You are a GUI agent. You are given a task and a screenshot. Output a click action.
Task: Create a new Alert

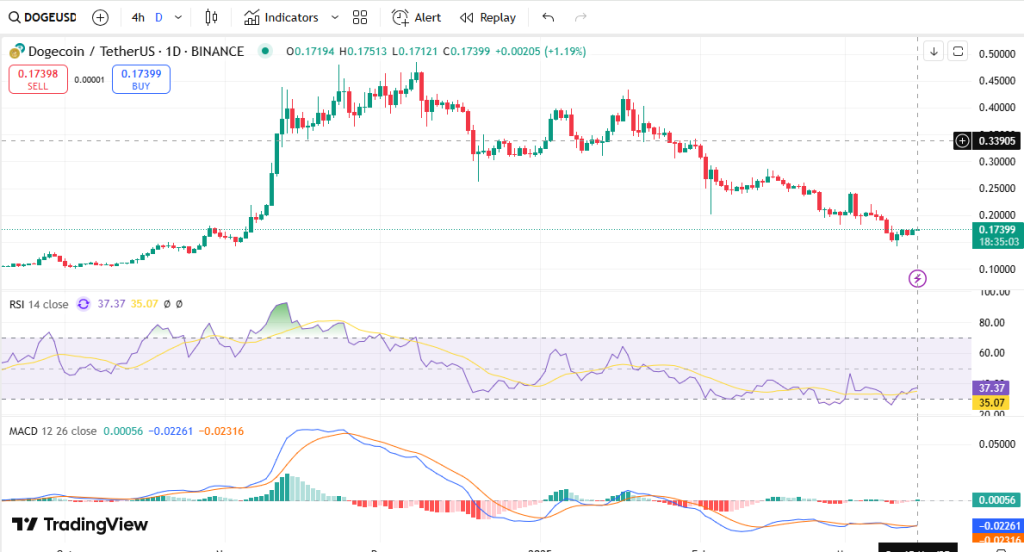[417, 18]
